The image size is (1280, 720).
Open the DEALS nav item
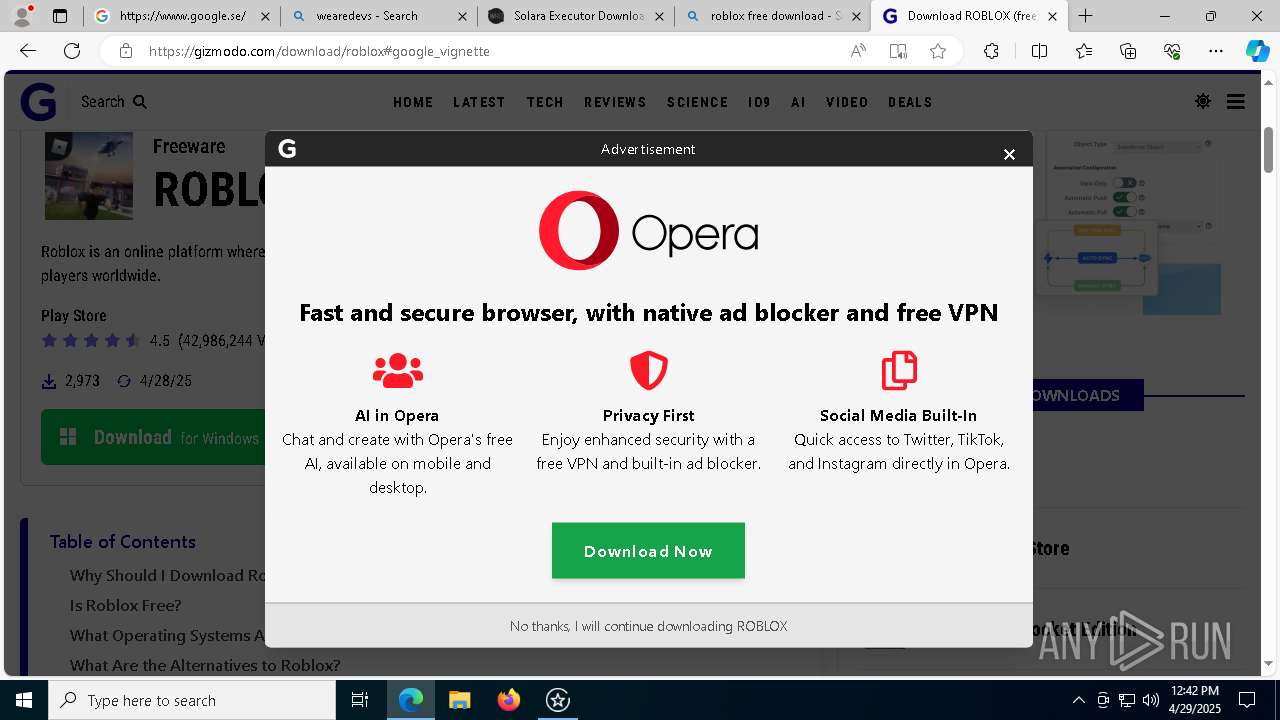tap(910, 102)
